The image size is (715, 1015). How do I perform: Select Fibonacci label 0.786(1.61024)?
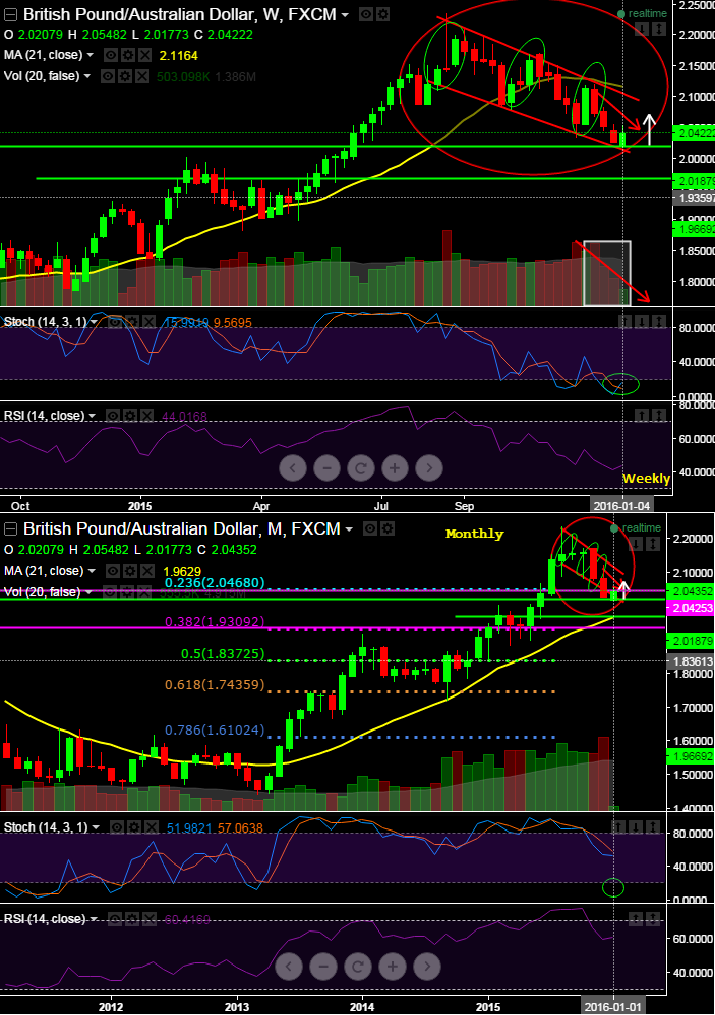214,730
